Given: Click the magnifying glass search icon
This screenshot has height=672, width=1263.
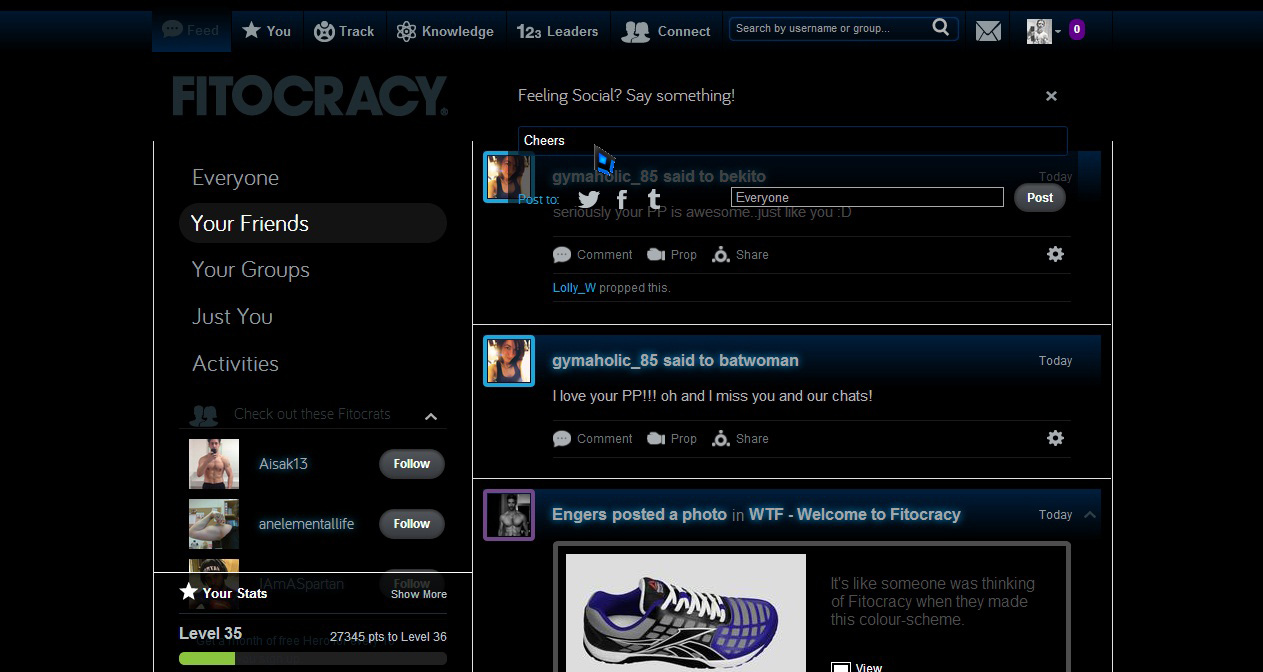Looking at the screenshot, I should tap(941, 28).
